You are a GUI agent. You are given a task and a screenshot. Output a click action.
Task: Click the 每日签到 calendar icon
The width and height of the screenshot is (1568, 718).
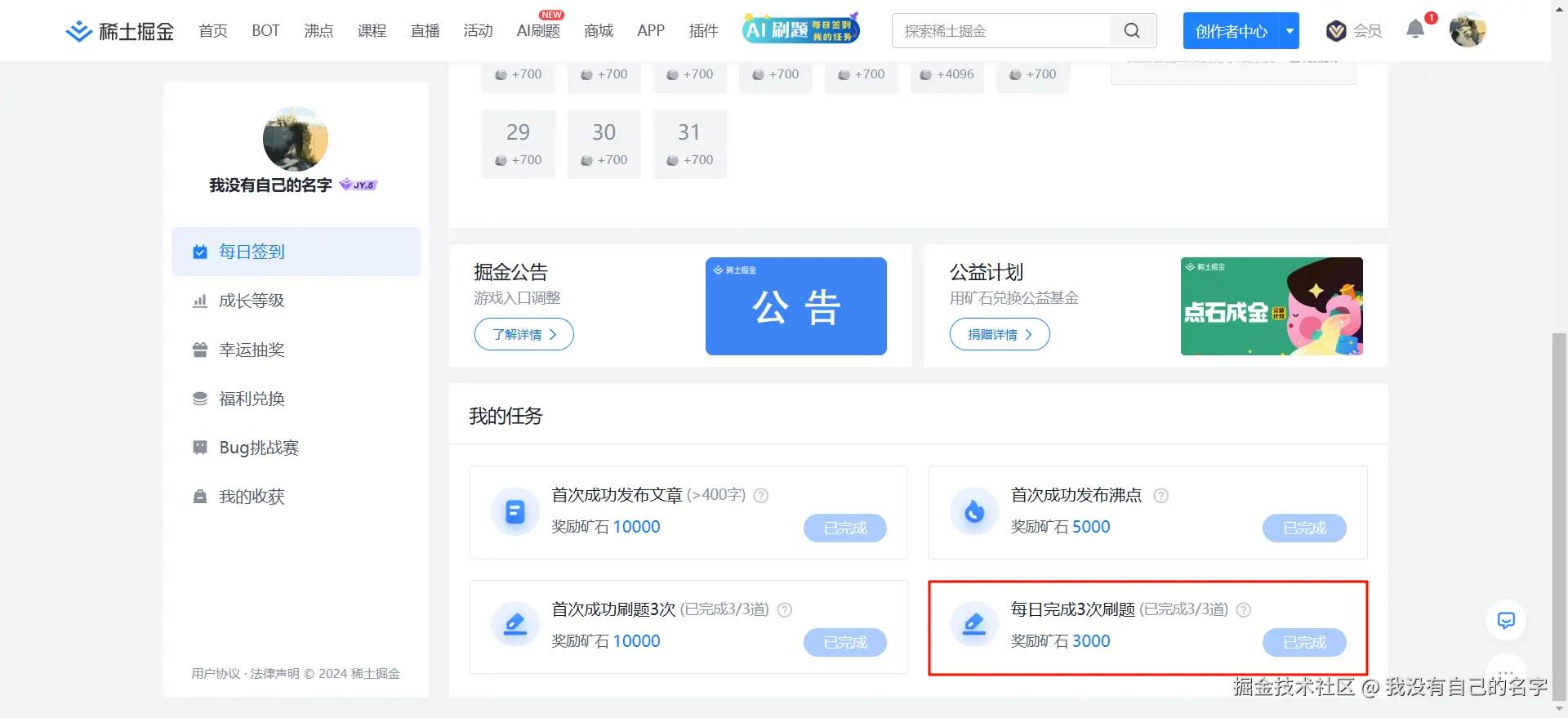pyautogui.click(x=200, y=252)
